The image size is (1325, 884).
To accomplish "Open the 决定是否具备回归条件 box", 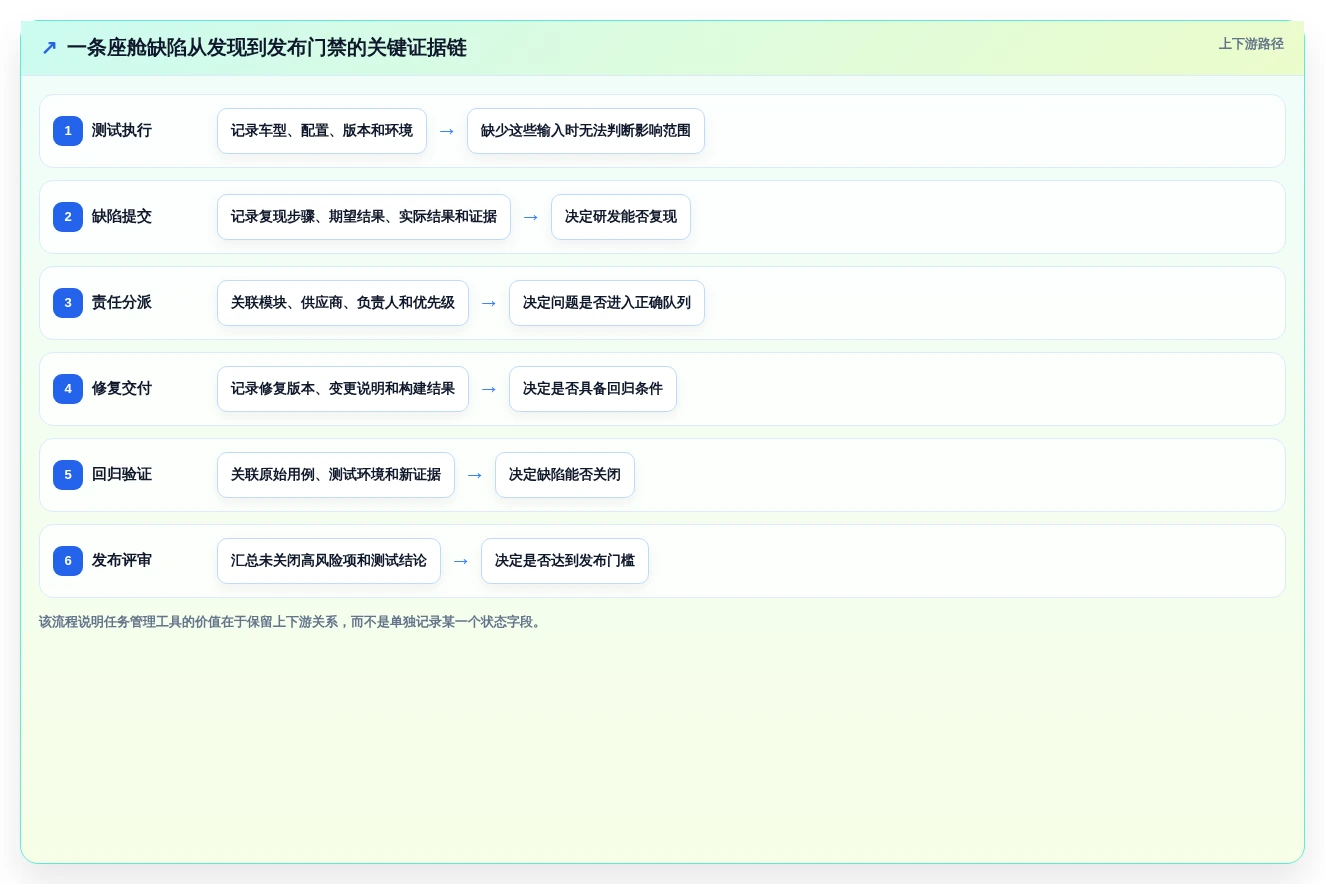I will pos(593,389).
